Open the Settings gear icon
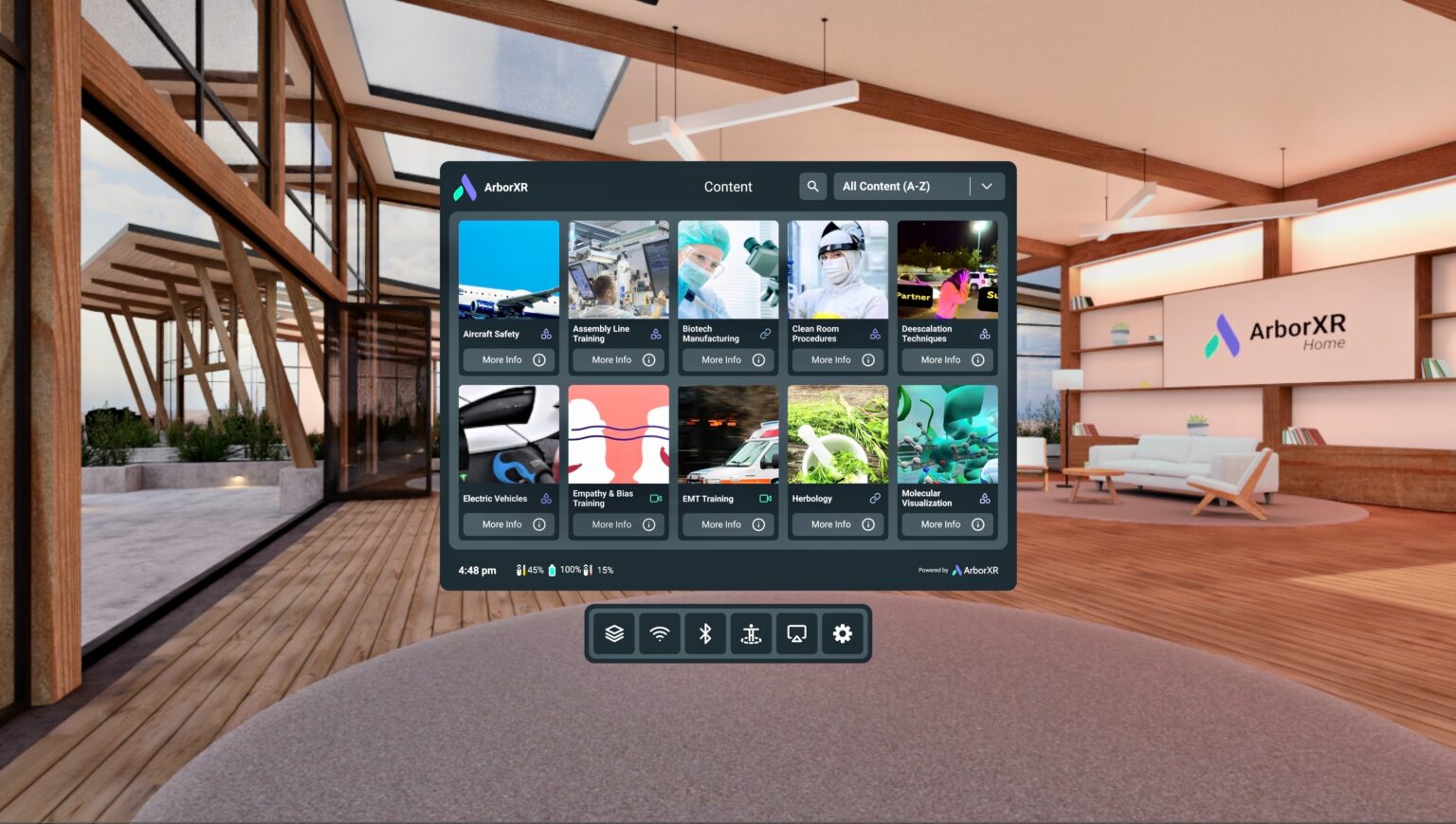 tap(842, 633)
